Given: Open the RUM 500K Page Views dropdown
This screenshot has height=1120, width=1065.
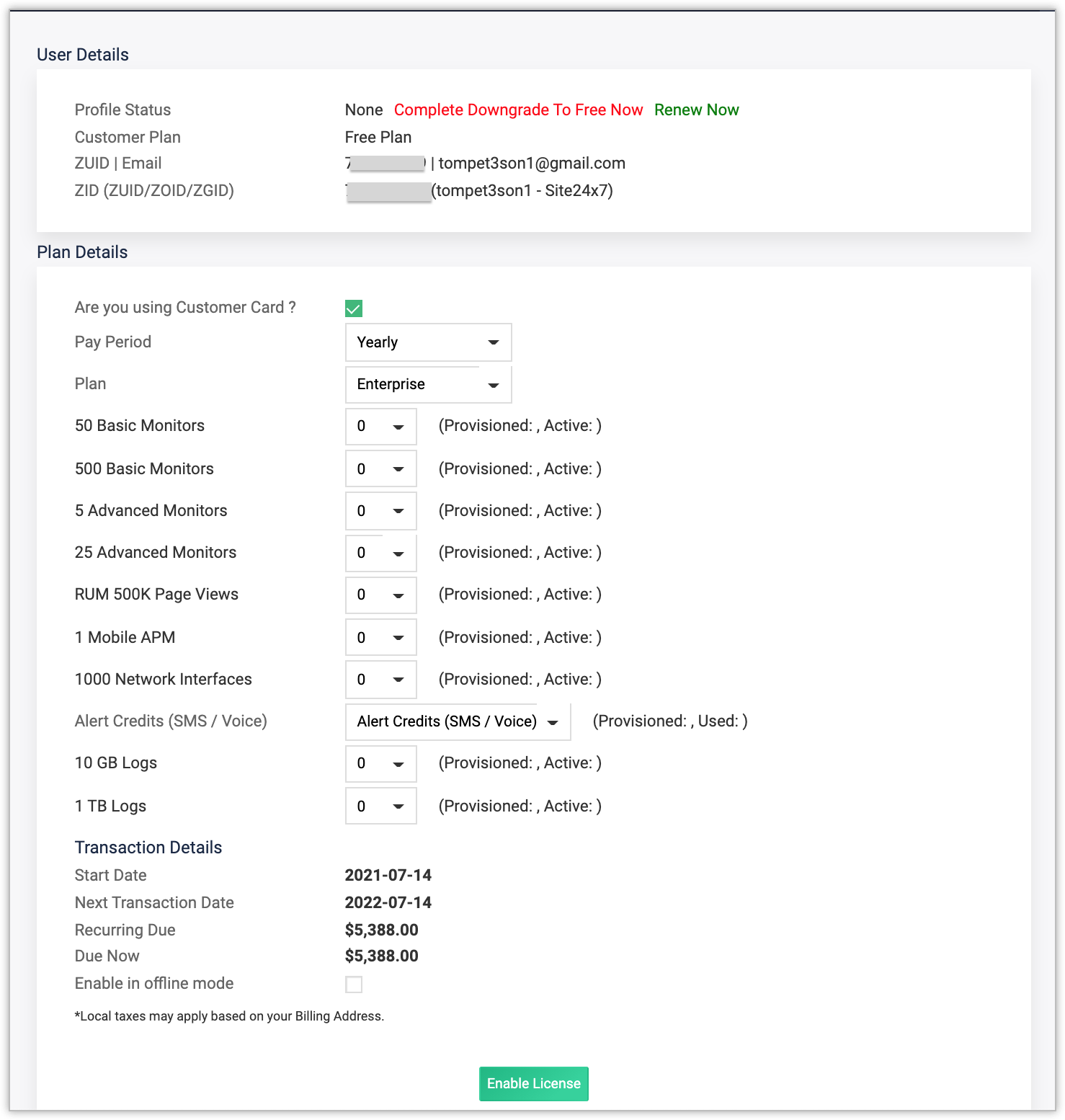Looking at the screenshot, I should pos(380,595).
